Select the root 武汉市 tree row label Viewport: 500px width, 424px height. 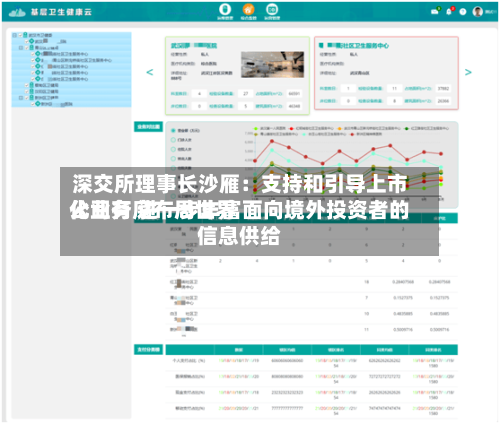(x=40, y=35)
